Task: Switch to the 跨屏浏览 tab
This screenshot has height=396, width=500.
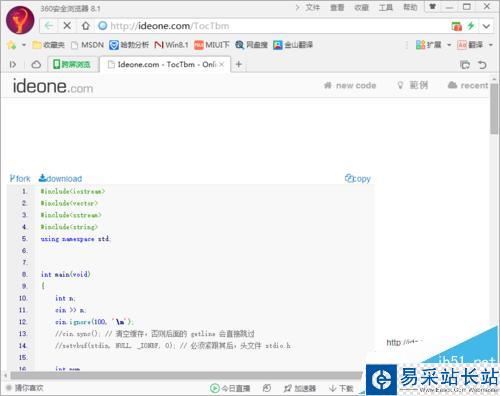Action: pos(73,64)
